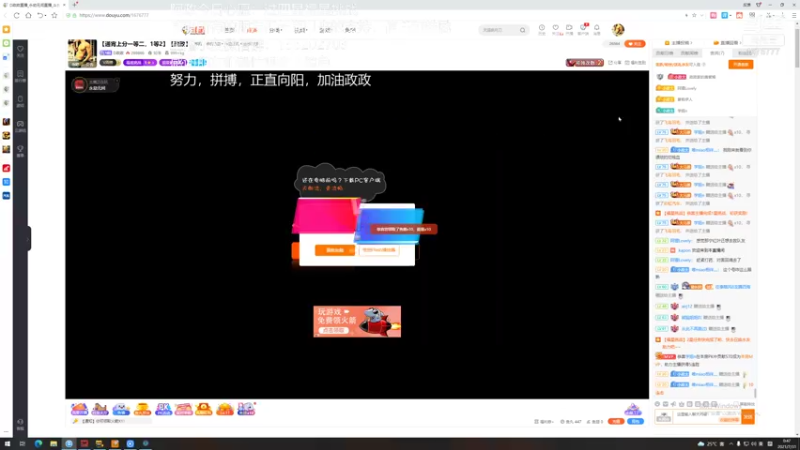Click the orange recharge button under gifts
Image resolution: width=800 pixels, height=450 pixels.
click(616, 421)
